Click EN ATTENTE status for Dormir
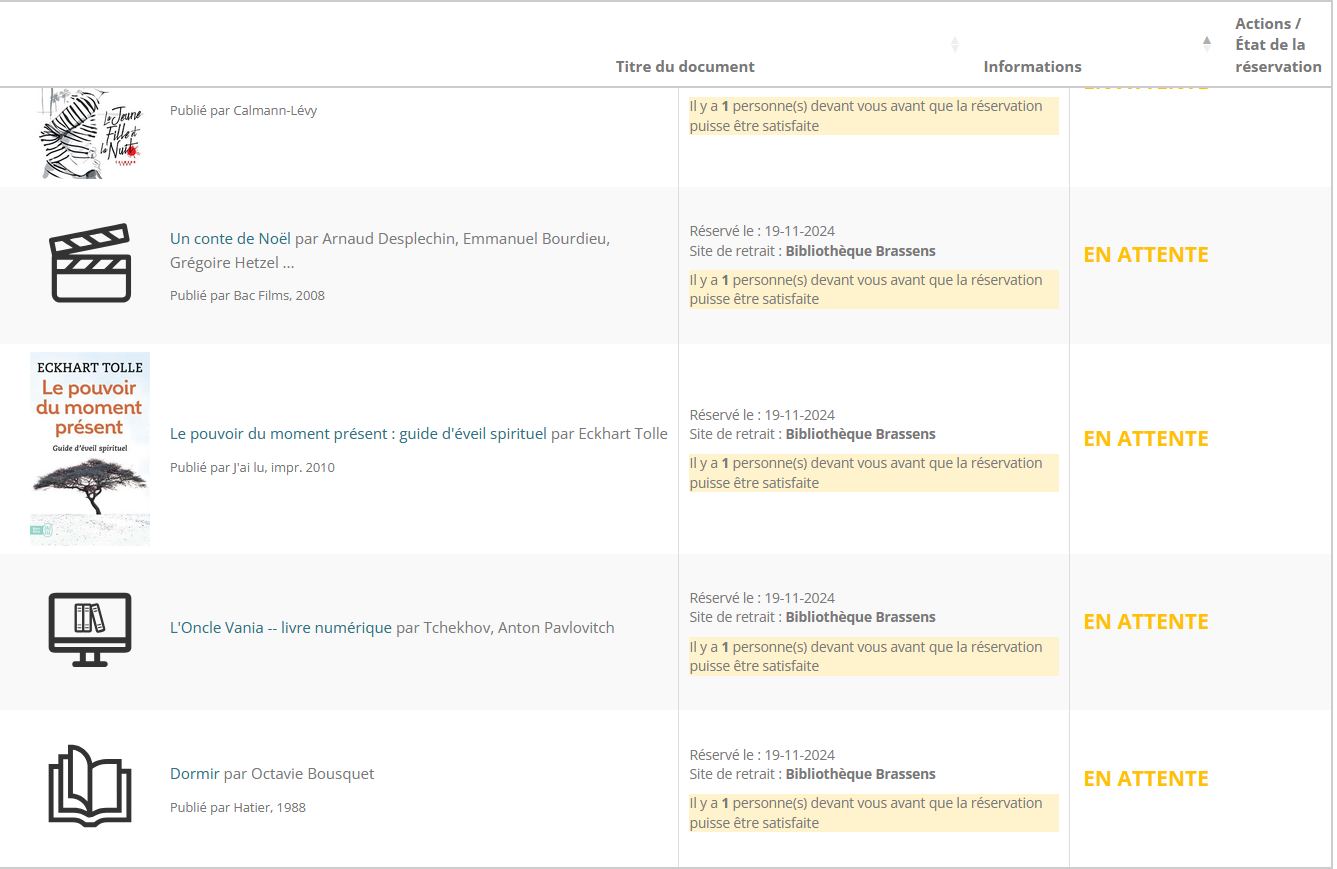 click(x=1146, y=778)
